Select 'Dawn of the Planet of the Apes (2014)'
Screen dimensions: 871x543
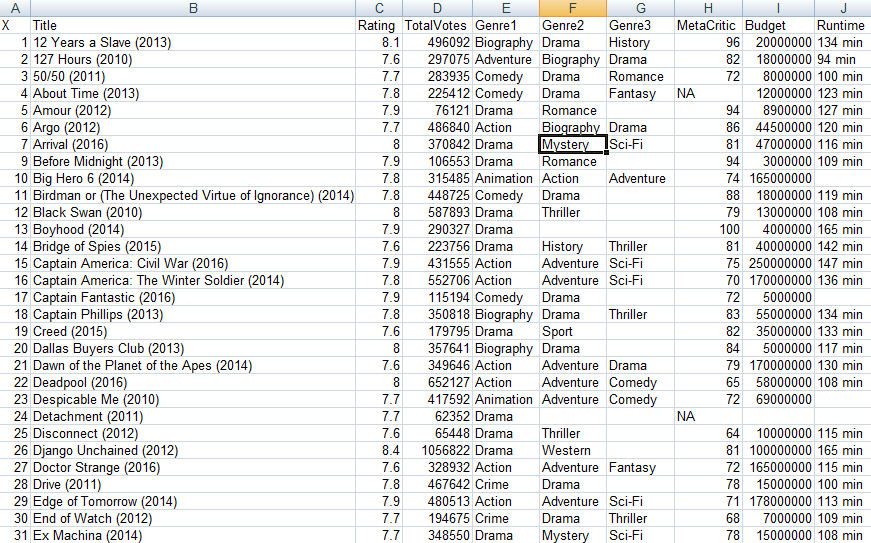pyautogui.click(x=193, y=365)
